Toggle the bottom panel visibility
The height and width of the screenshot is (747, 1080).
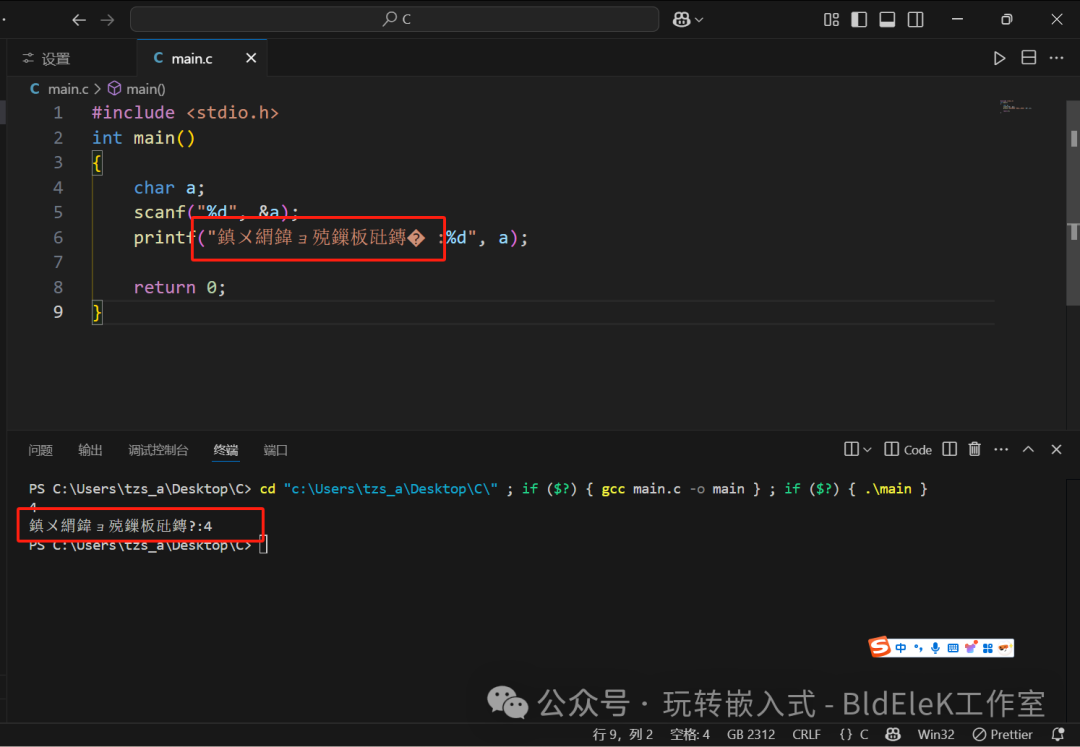tap(887, 19)
